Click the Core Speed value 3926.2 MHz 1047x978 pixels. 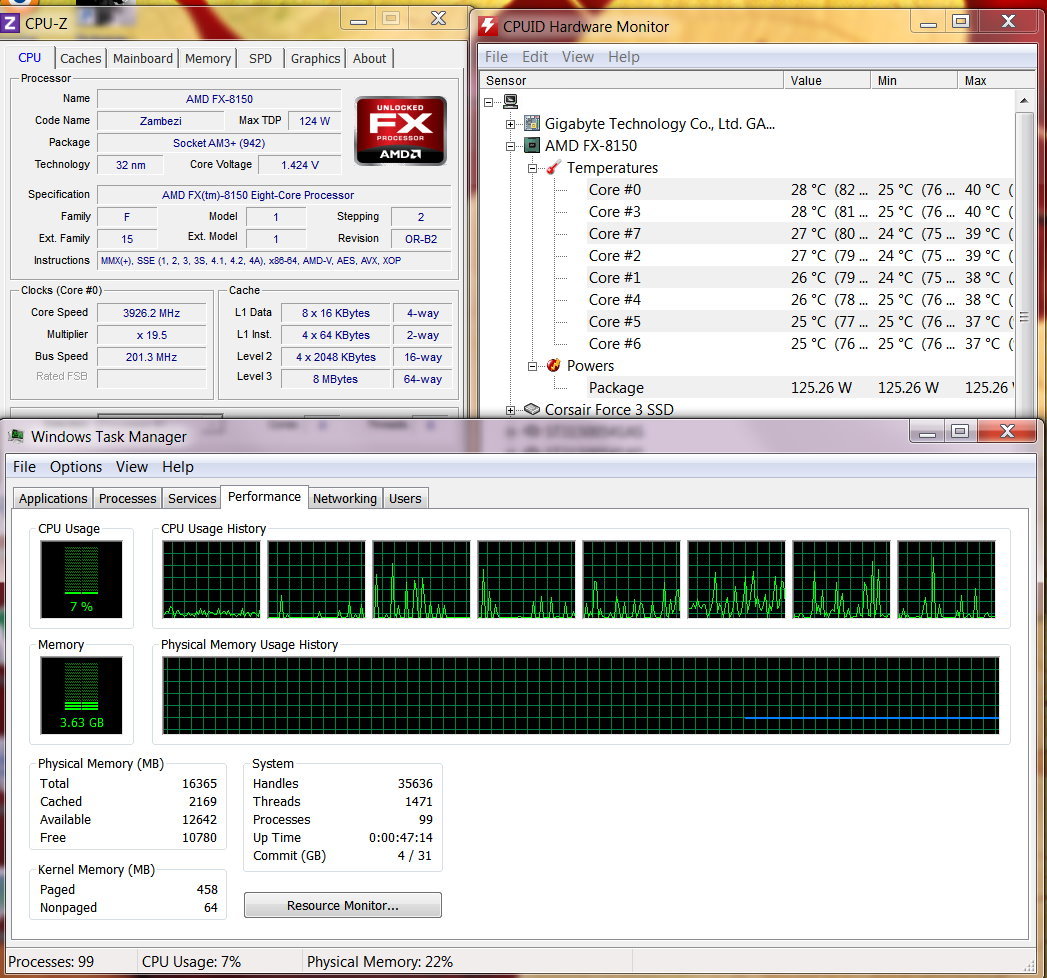tap(152, 313)
